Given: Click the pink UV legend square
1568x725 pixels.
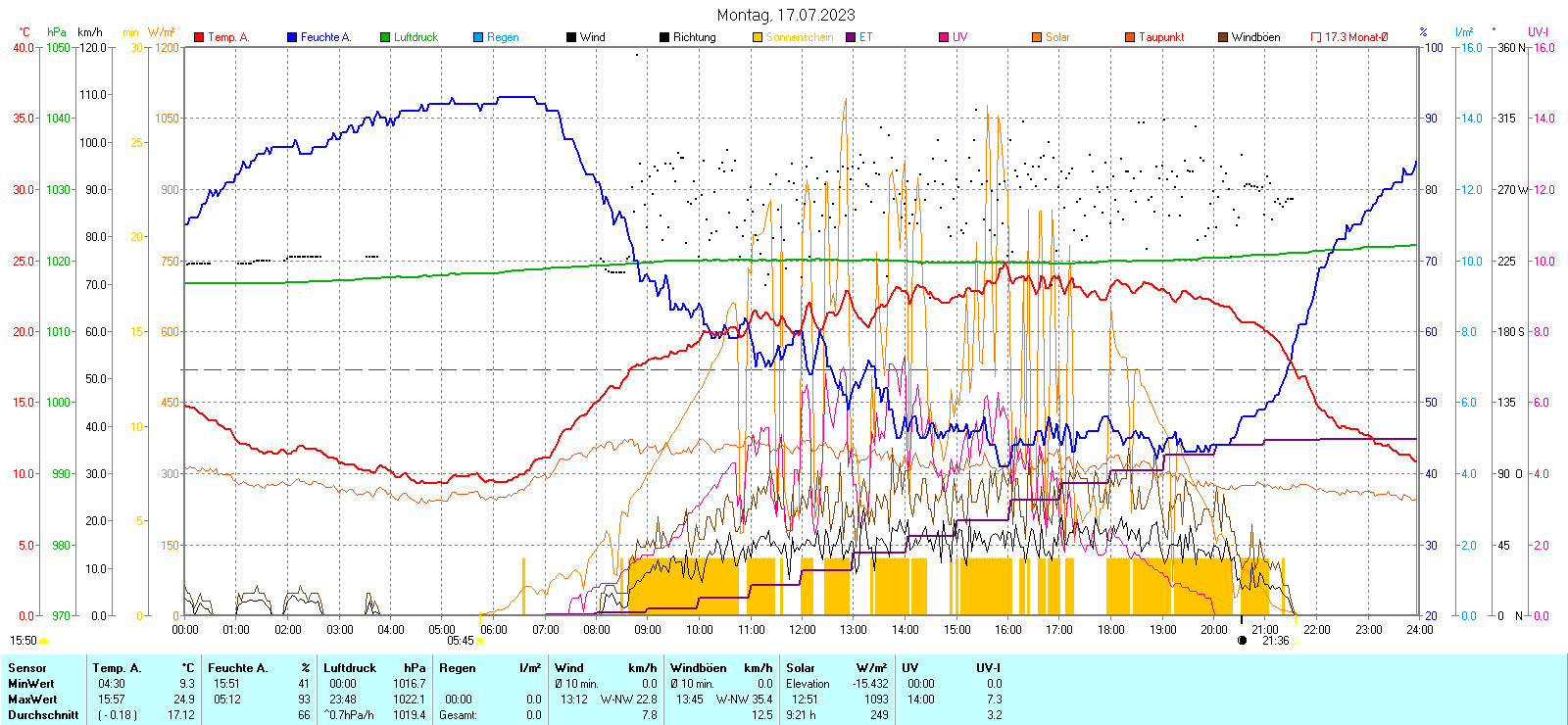Looking at the screenshot, I should click(944, 37).
